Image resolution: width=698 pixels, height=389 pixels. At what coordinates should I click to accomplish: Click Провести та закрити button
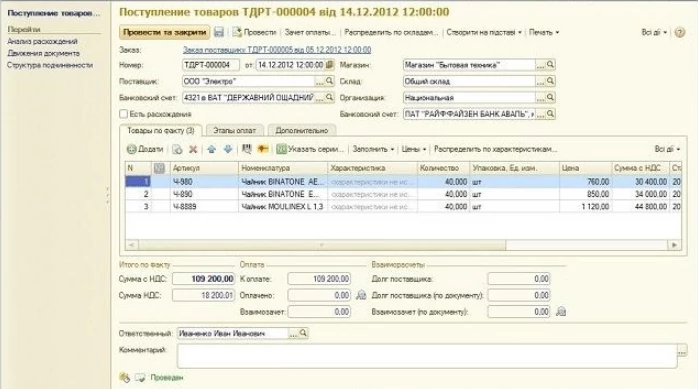(165, 32)
